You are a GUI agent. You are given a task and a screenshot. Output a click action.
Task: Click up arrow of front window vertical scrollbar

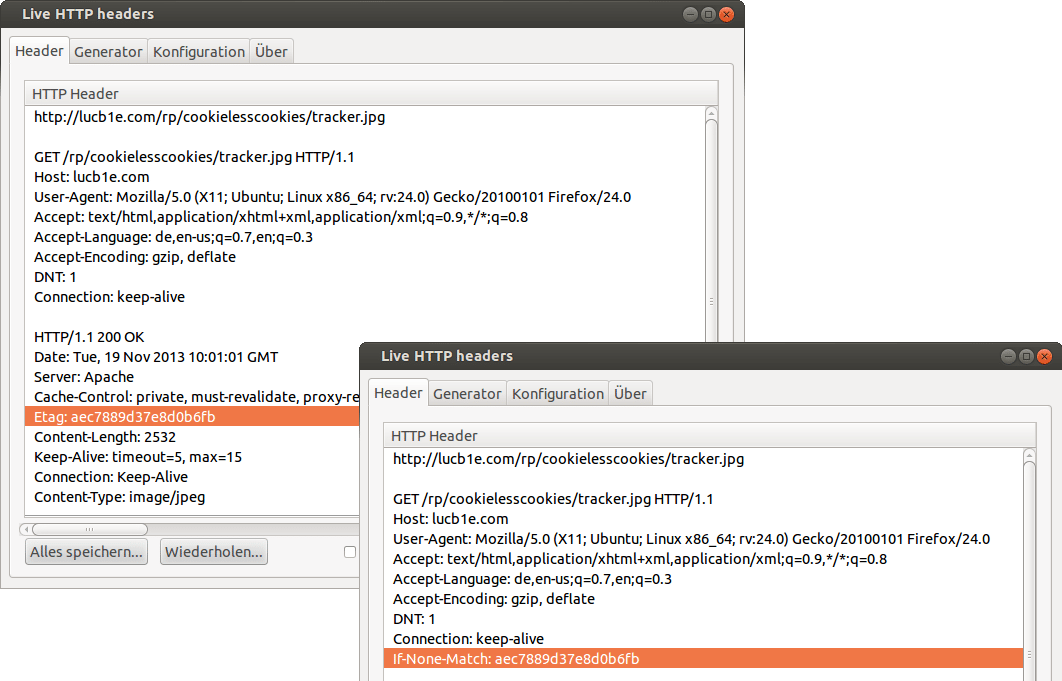(1029, 455)
